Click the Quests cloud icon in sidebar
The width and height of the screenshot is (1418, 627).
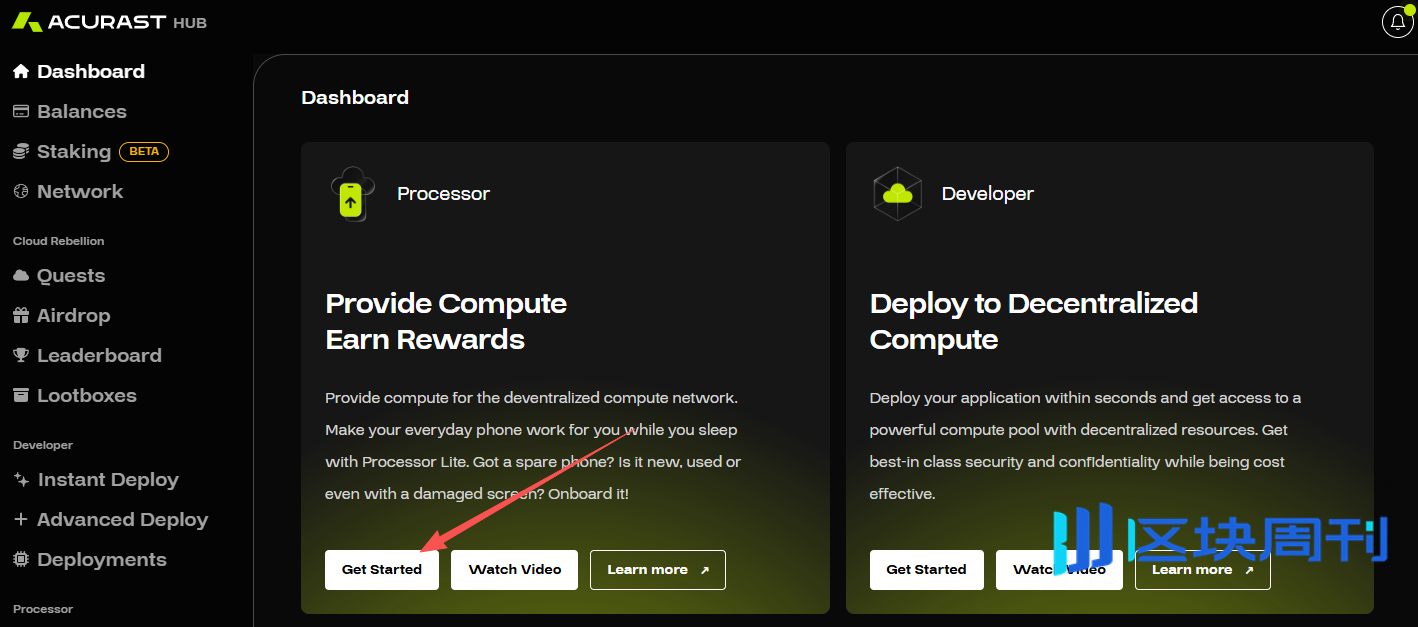[21, 276]
